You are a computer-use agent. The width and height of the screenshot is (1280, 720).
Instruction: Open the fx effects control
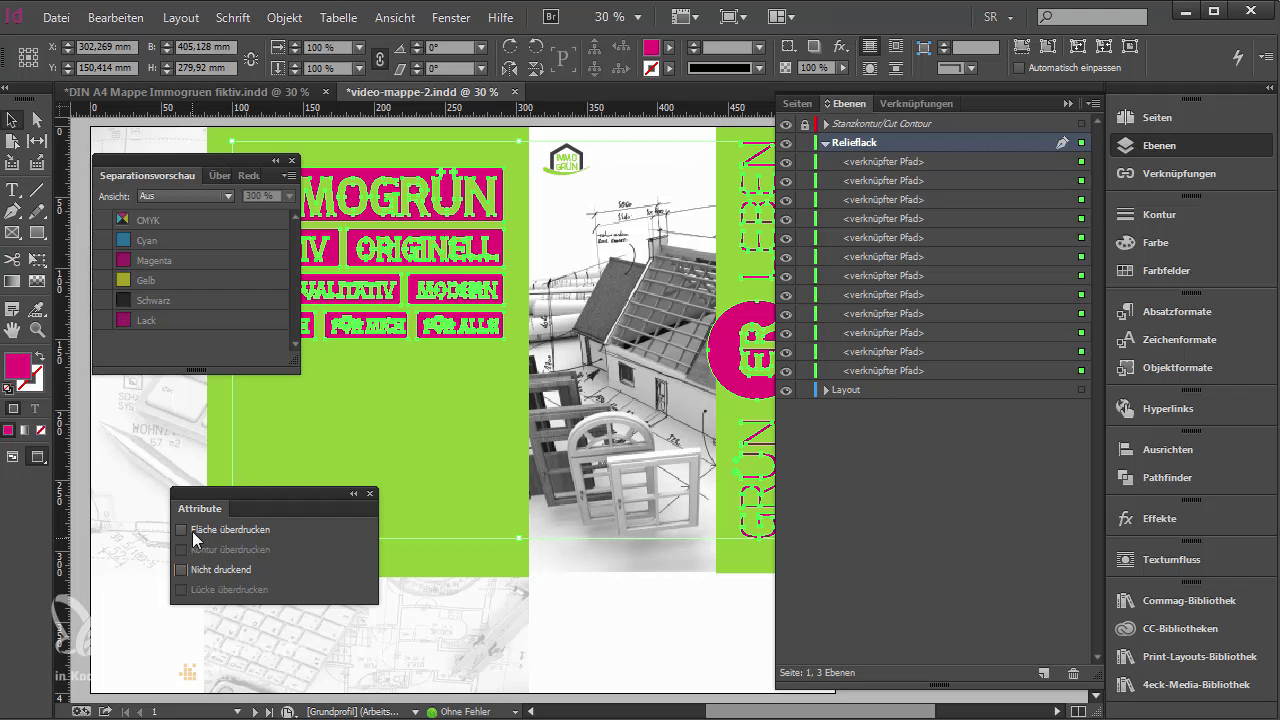tap(840, 47)
